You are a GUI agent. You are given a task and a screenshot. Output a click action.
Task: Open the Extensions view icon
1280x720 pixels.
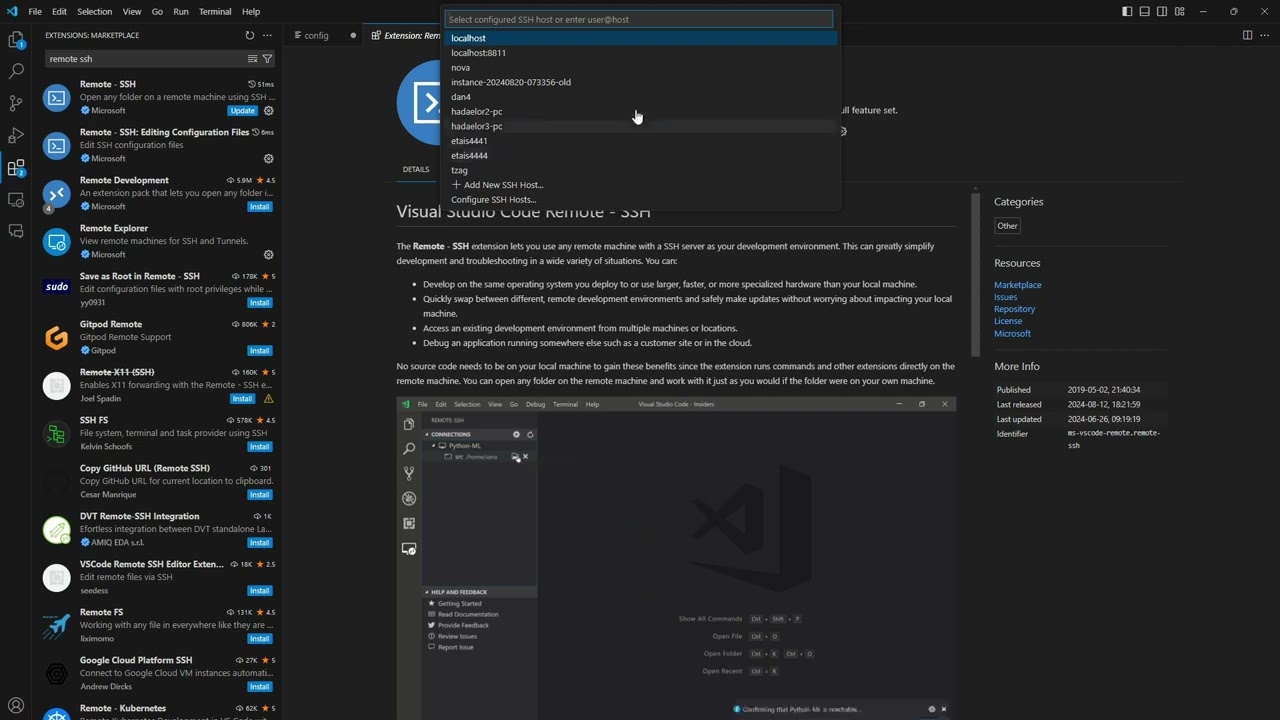tap(16, 168)
